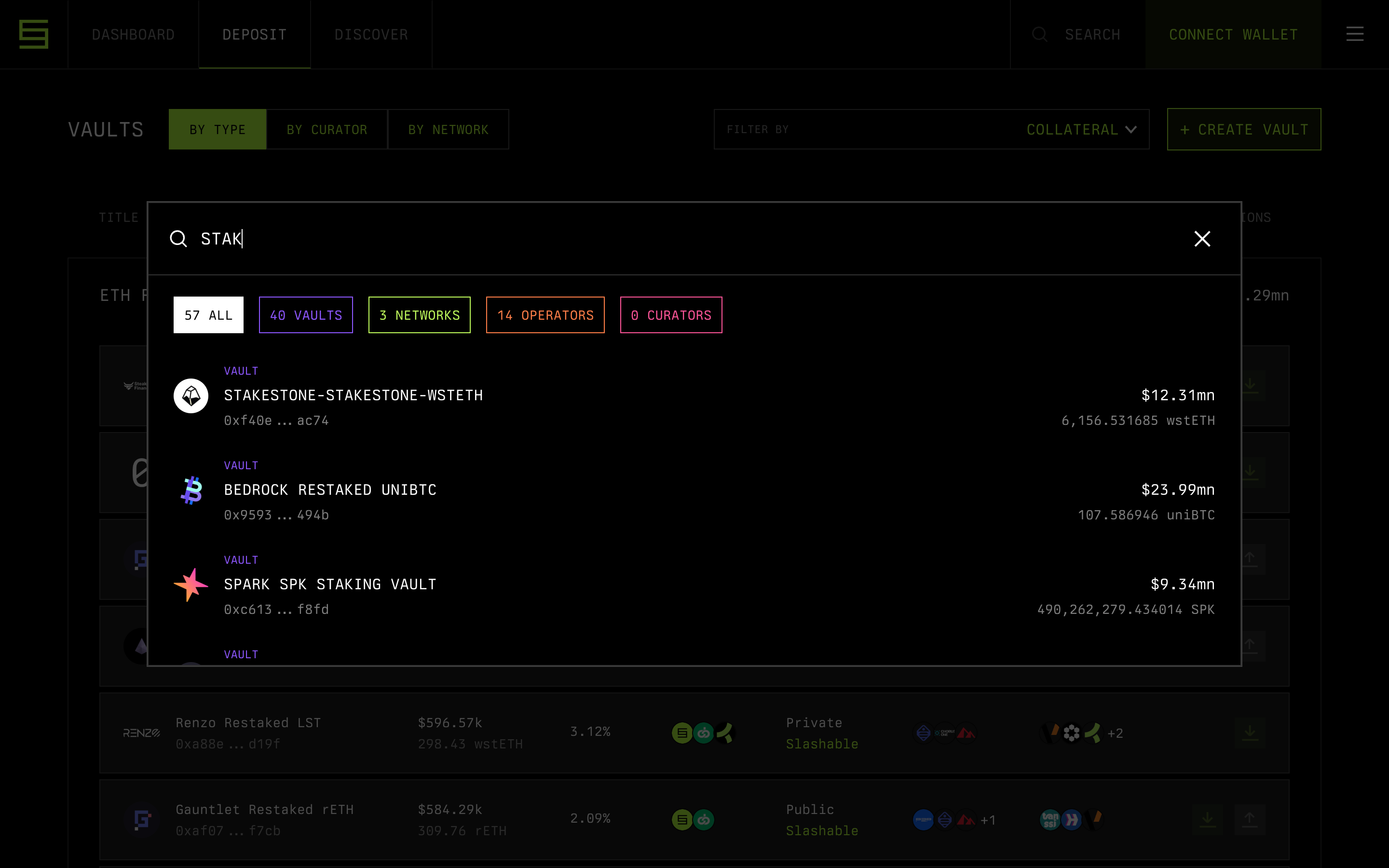Click the Spark star logo icon
This screenshot has width=1389, height=868.
[191, 584]
